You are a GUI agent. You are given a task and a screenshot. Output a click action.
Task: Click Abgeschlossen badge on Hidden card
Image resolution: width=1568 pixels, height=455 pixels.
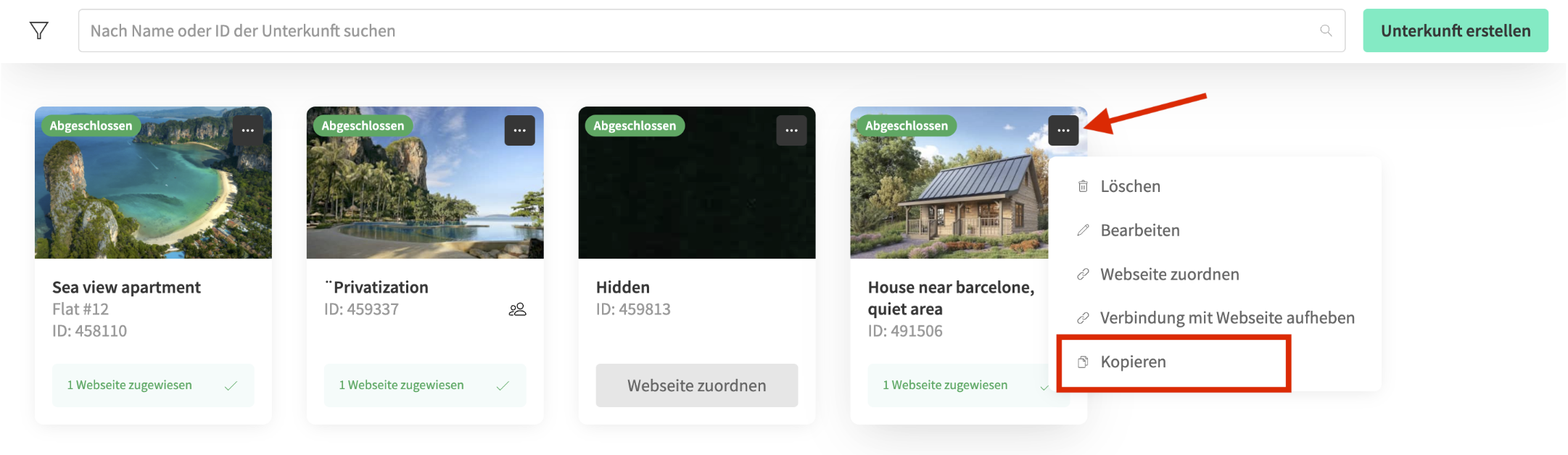pos(635,125)
